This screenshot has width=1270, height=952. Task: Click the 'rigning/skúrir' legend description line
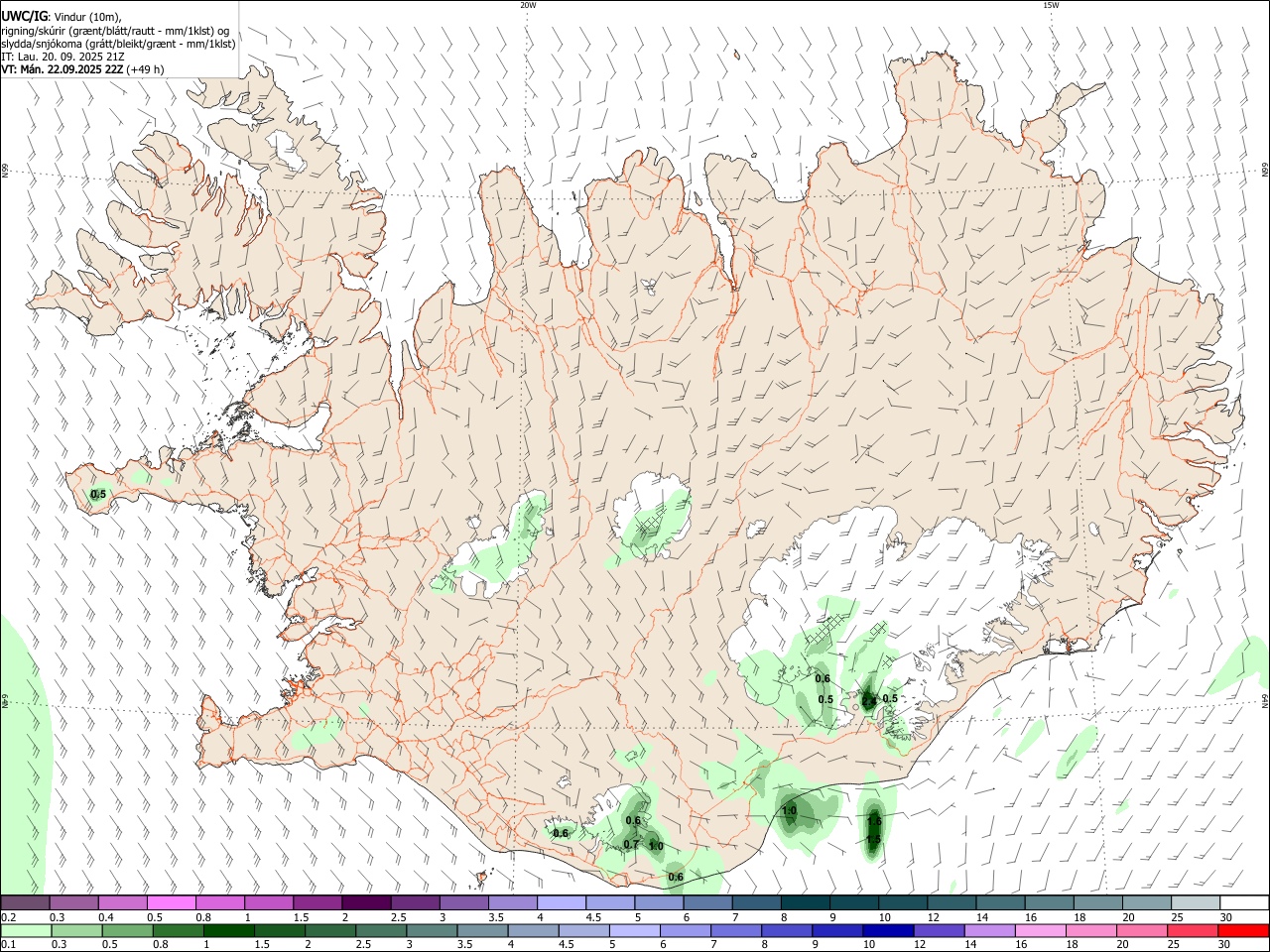pyautogui.click(x=115, y=30)
